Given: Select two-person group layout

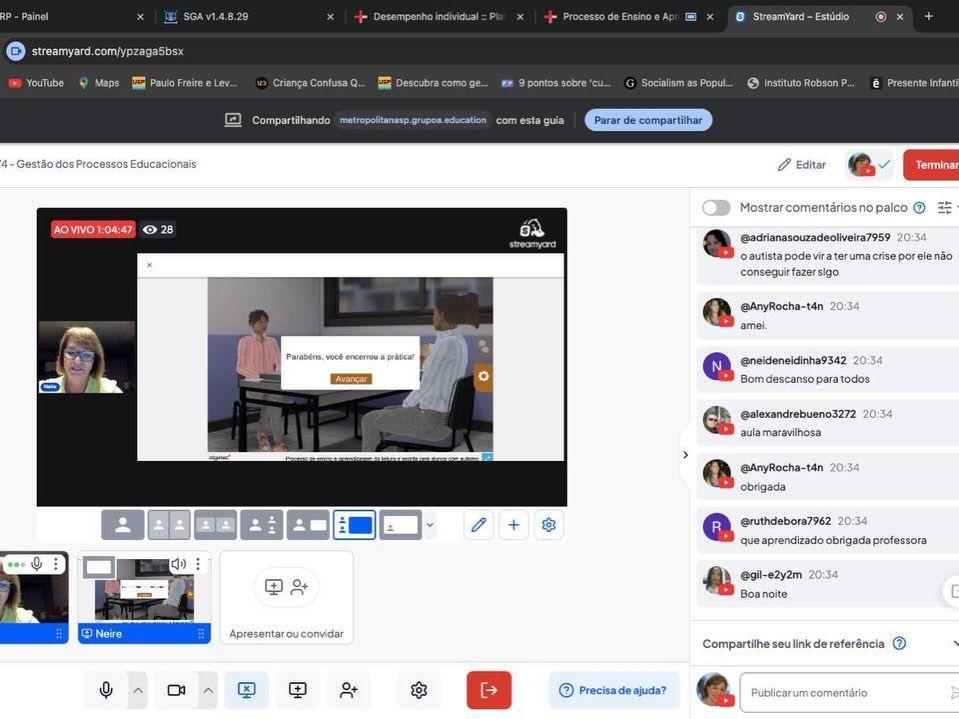Looking at the screenshot, I should click(x=215, y=525).
